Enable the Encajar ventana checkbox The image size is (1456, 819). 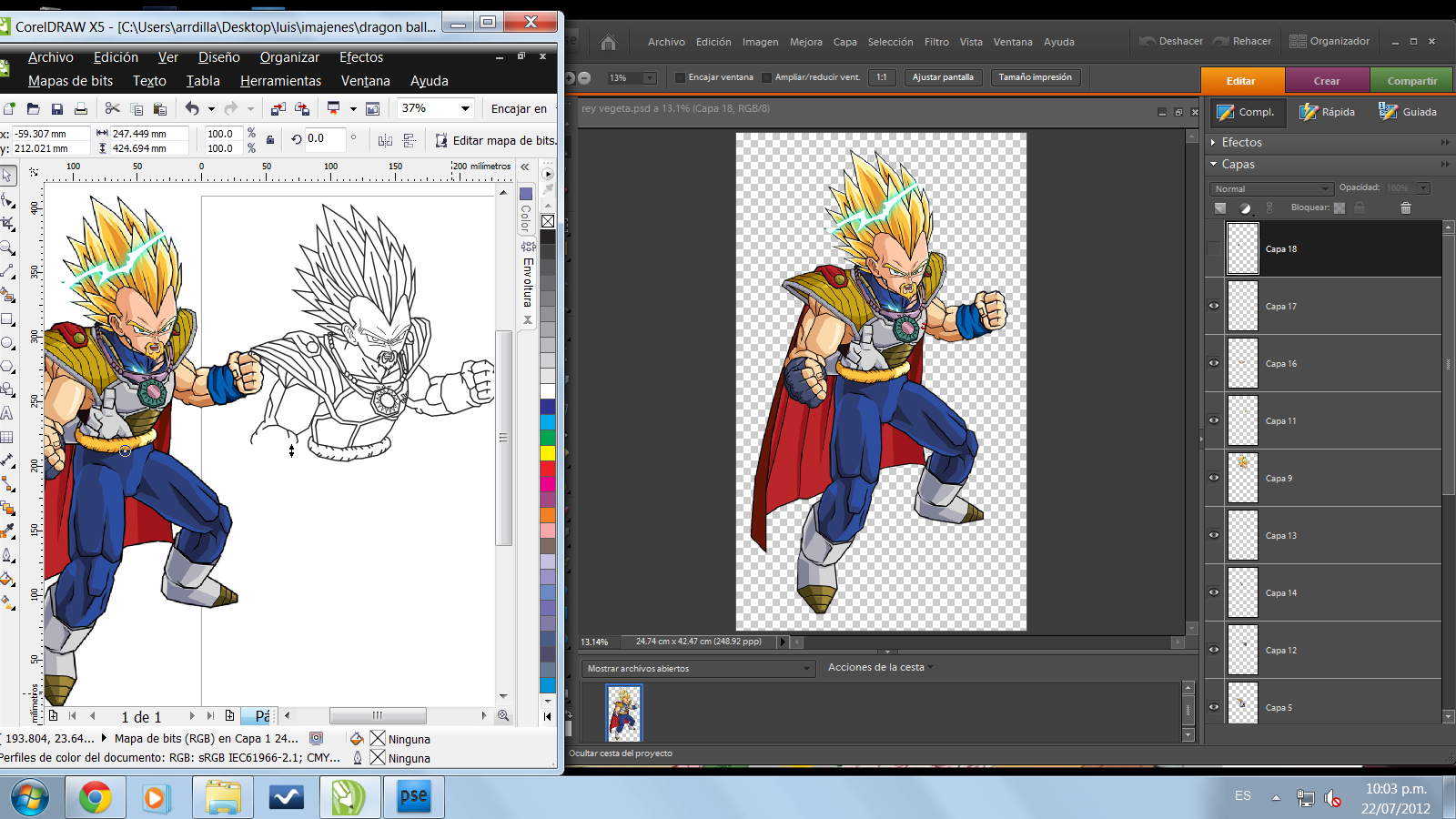point(680,77)
